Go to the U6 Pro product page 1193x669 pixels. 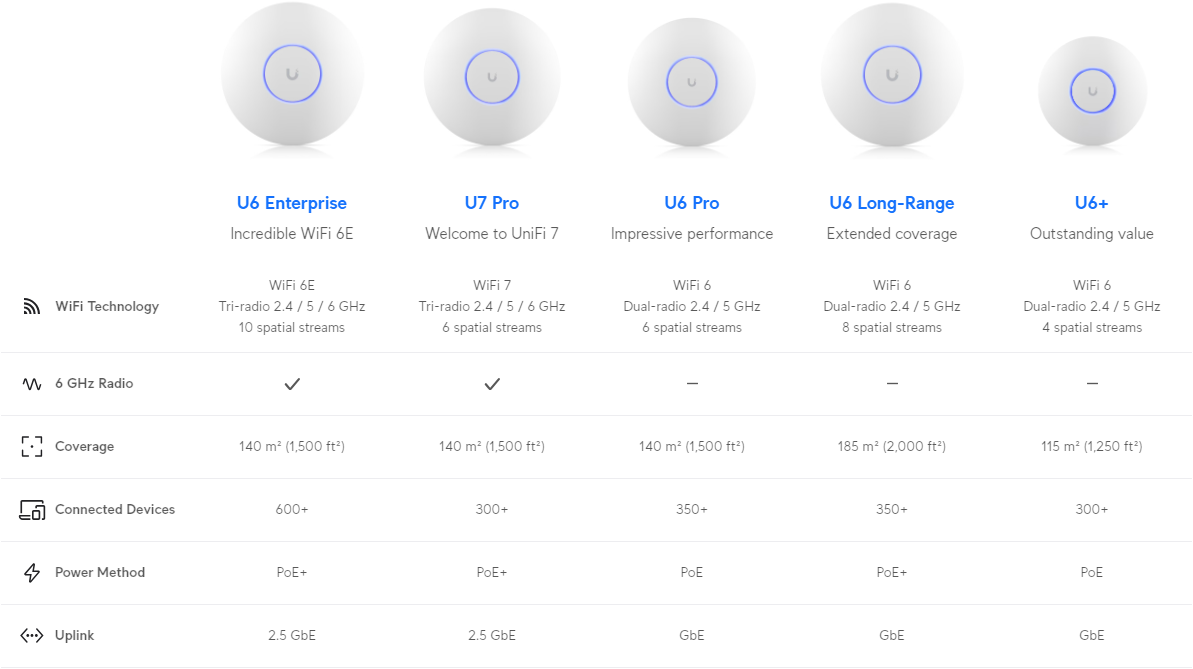692,203
